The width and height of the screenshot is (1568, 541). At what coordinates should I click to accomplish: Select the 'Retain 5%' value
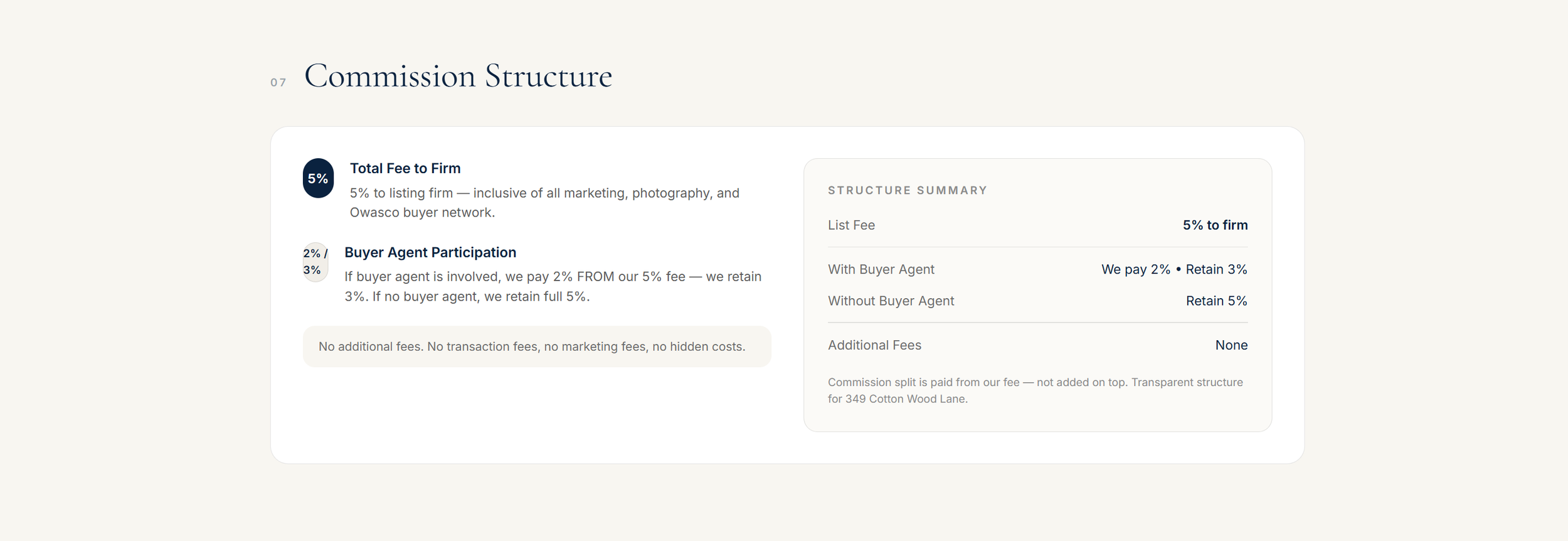click(1216, 301)
